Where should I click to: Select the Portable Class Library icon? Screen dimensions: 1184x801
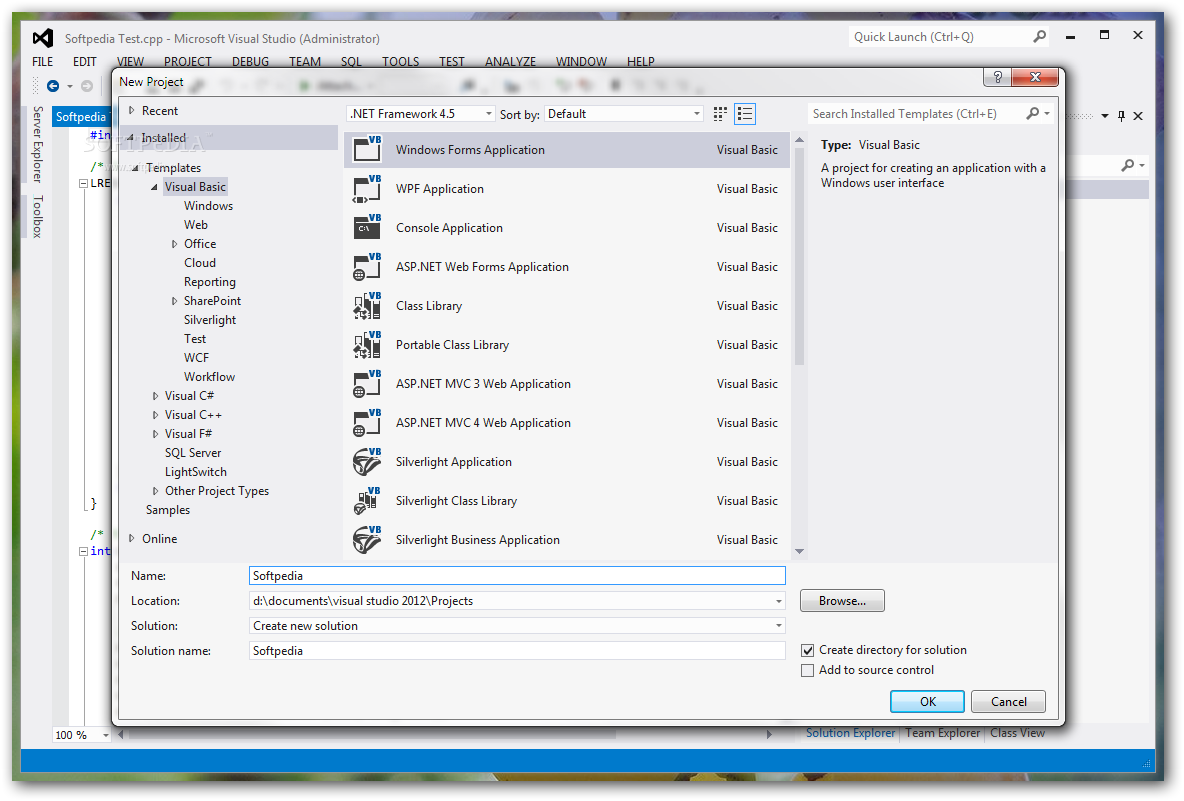368,344
